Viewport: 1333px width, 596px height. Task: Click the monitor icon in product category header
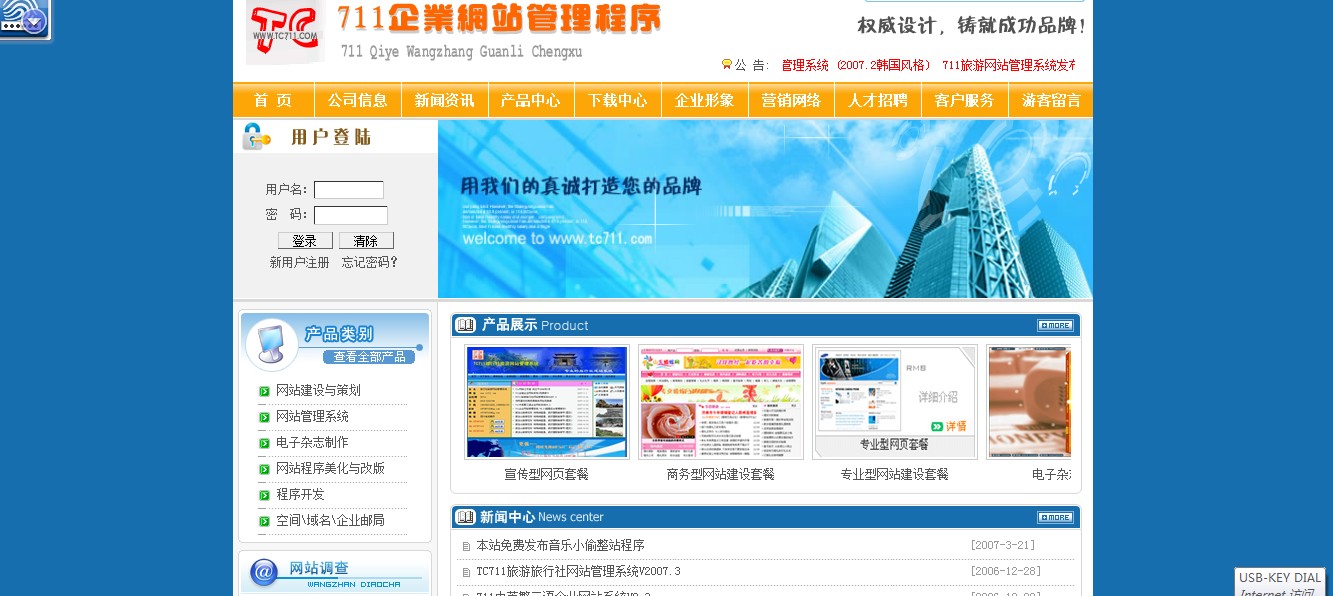[271, 344]
